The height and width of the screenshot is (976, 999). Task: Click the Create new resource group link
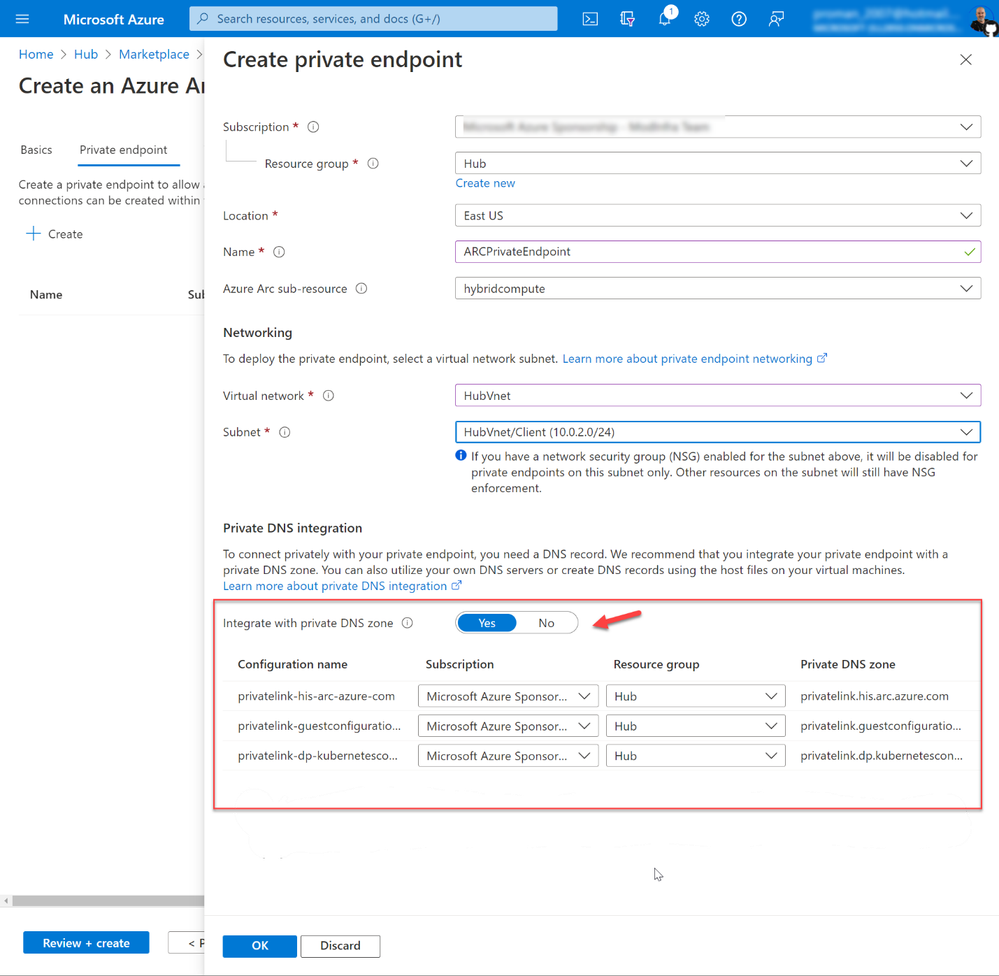[x=485, y=183]
